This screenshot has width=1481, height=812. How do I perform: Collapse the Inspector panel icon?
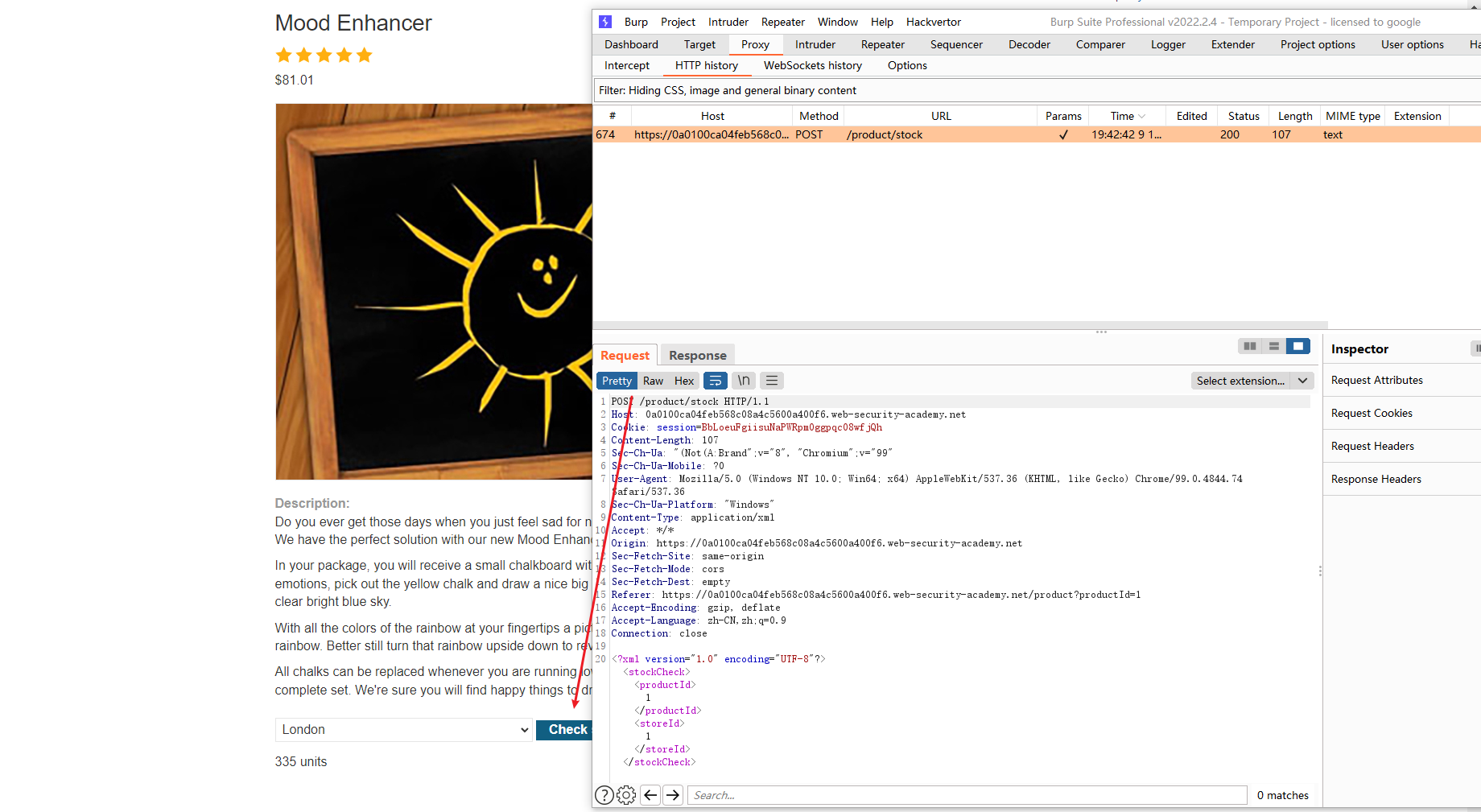pos(1476,348)
